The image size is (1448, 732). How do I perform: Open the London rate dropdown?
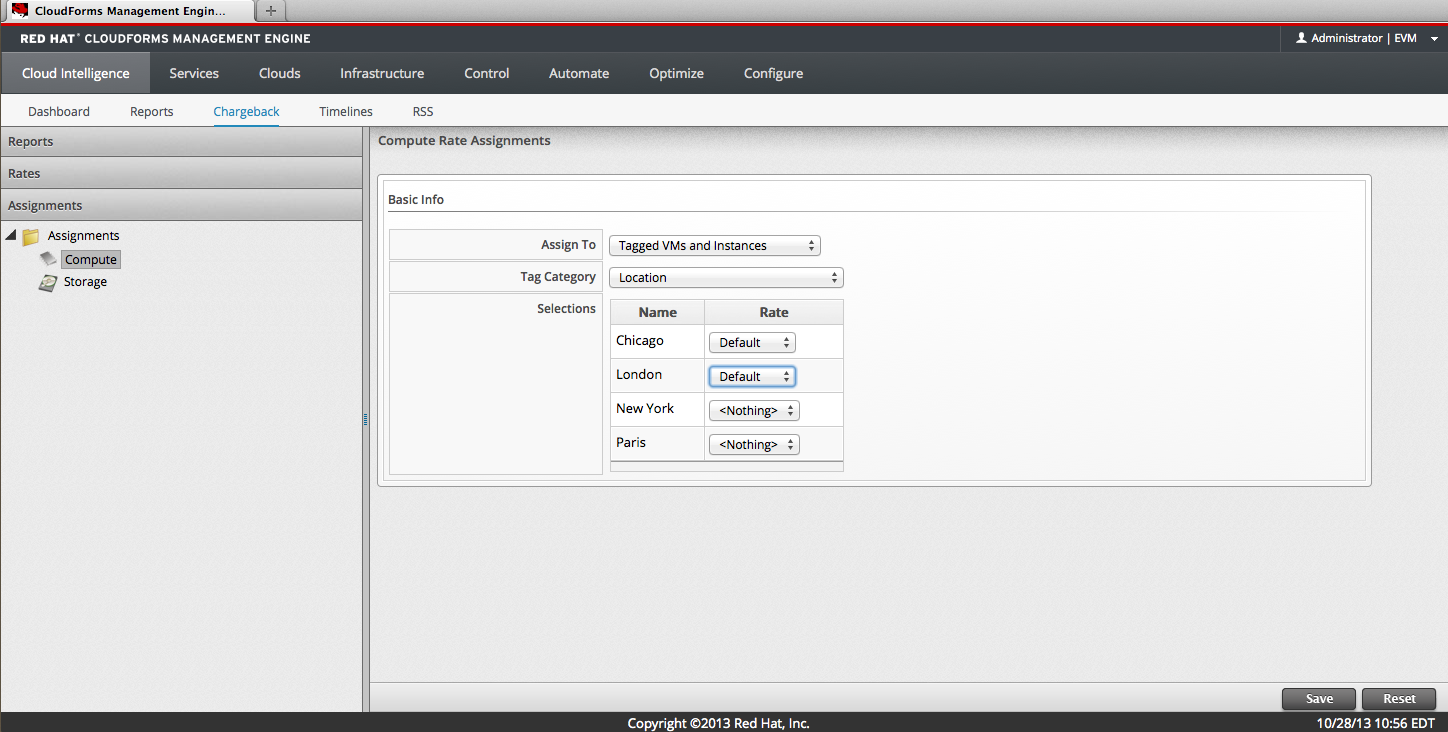coord(752,377)
